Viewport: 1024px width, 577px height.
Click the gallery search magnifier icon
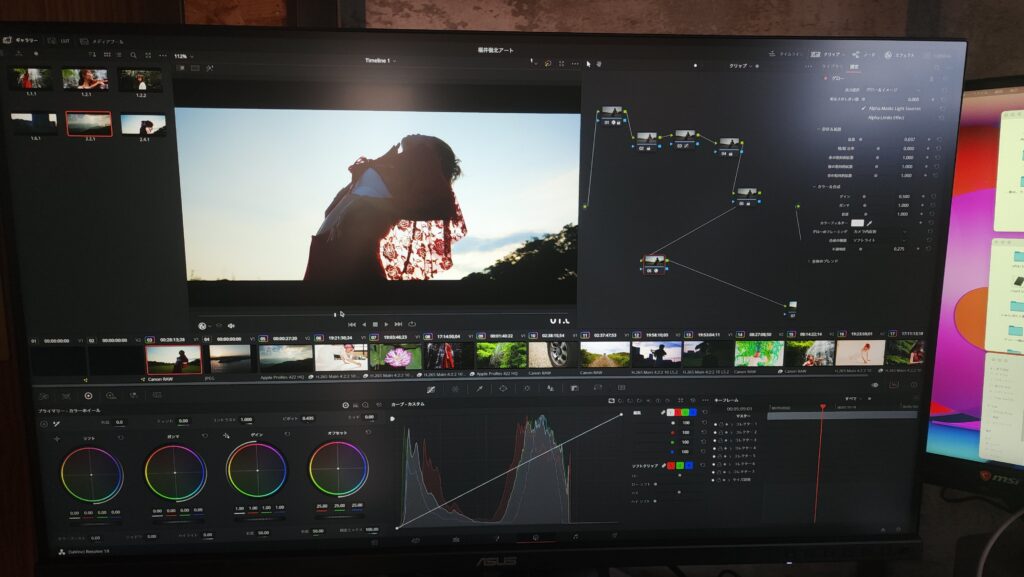coord(133,55)
